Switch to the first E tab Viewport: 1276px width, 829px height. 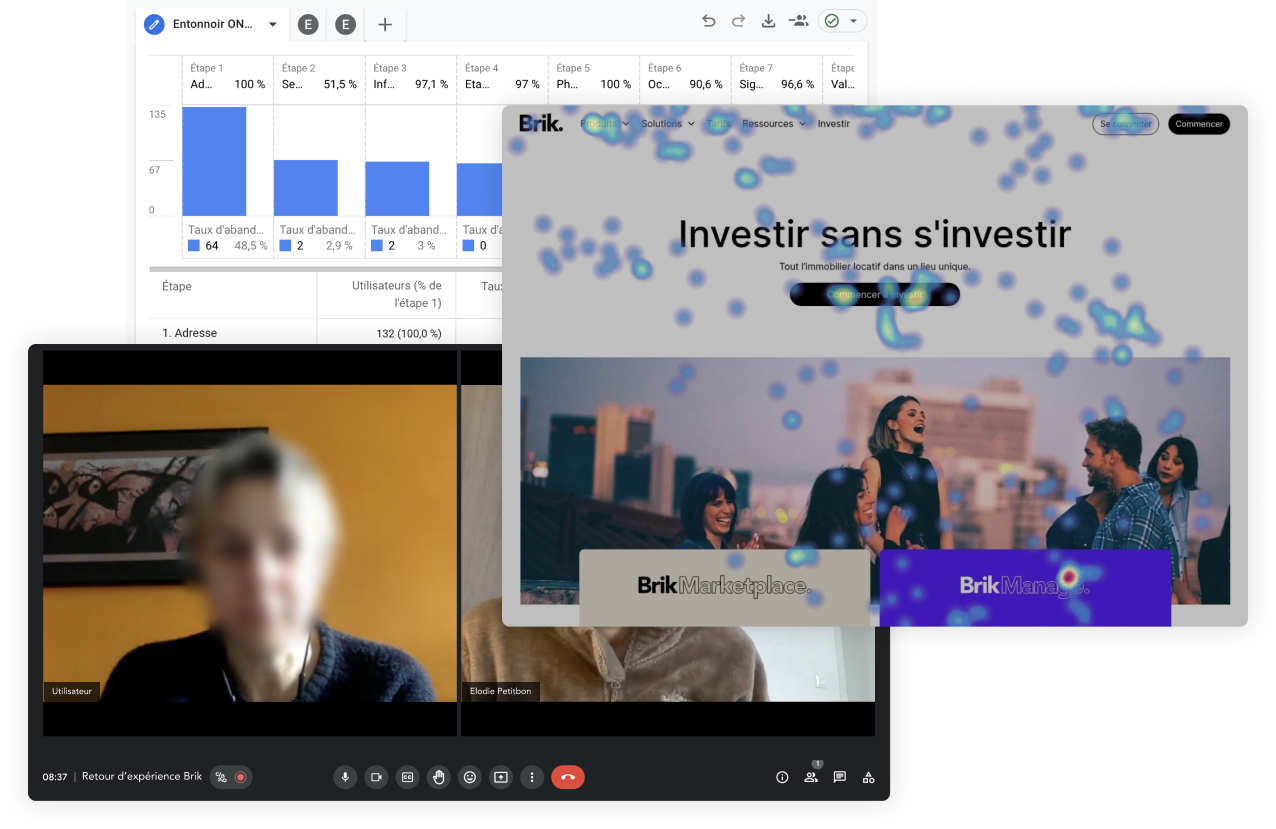308,24
